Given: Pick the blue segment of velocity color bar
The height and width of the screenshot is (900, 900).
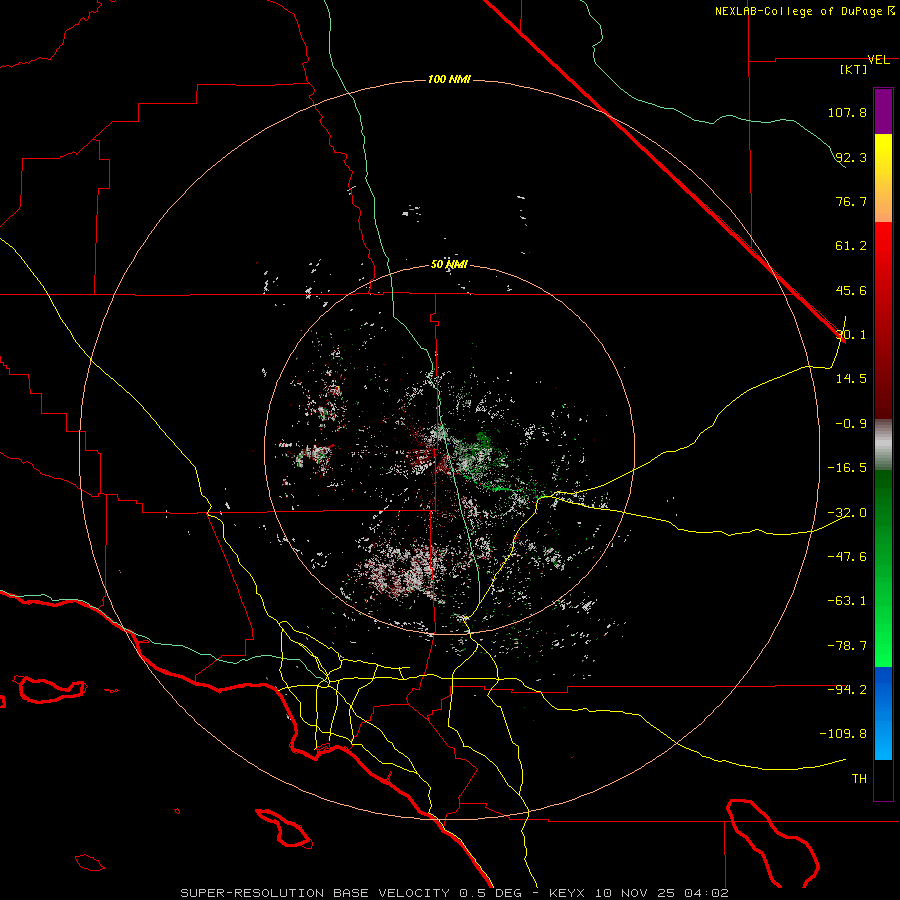Looking at the screenshot, I should tap(883, 713).
